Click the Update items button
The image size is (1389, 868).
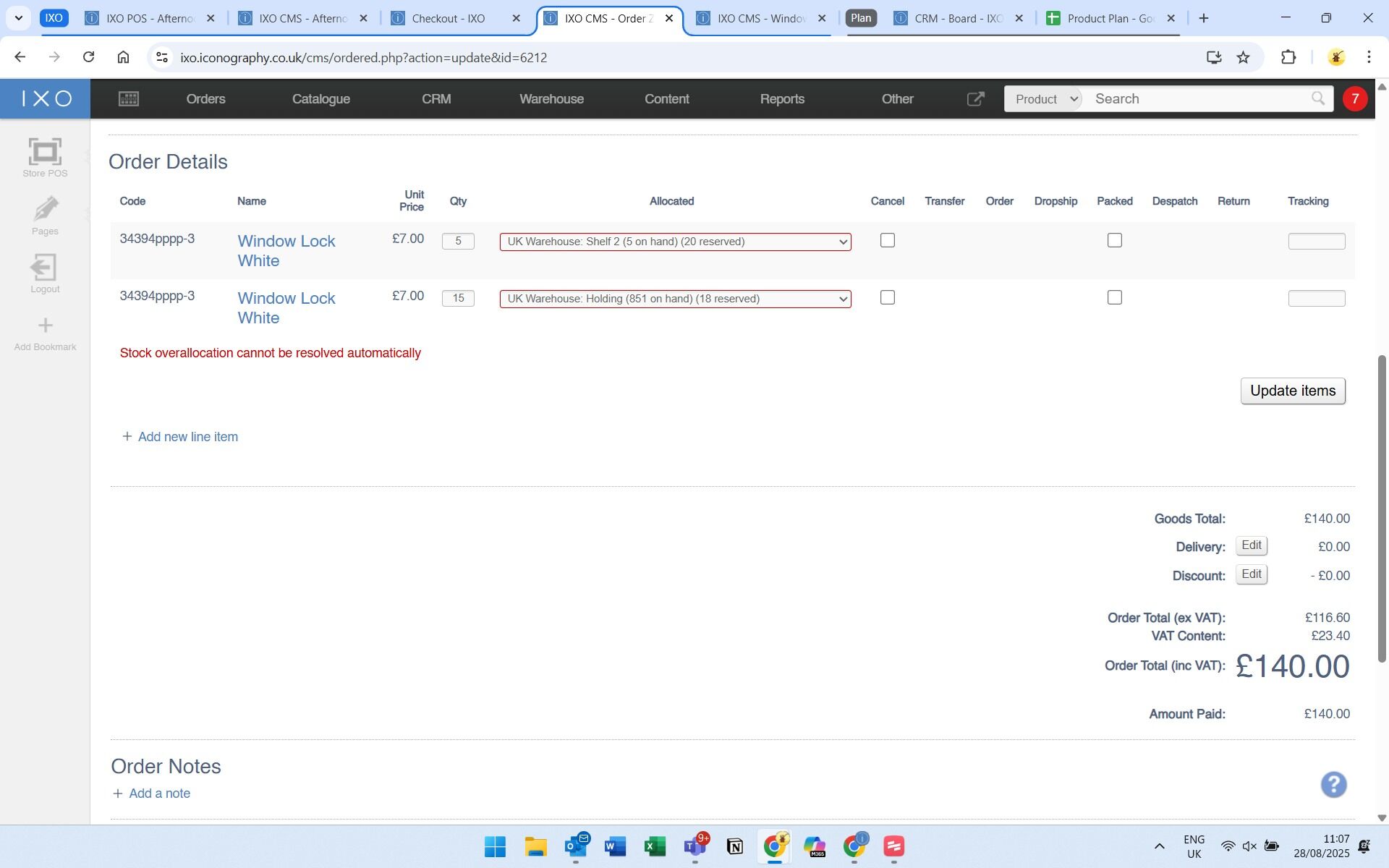[1292, 391]
